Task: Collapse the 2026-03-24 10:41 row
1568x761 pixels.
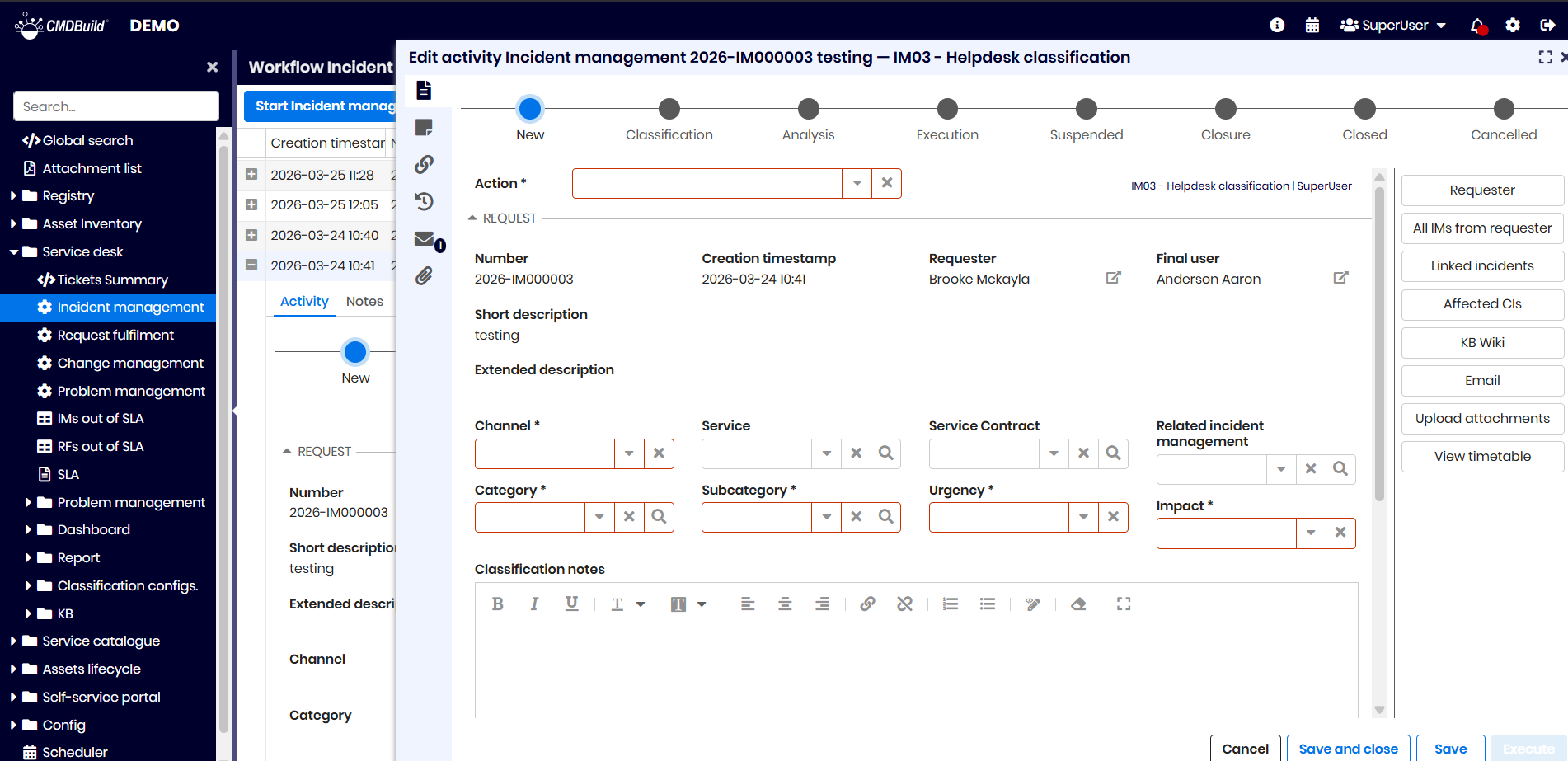Action: [251, 265]
